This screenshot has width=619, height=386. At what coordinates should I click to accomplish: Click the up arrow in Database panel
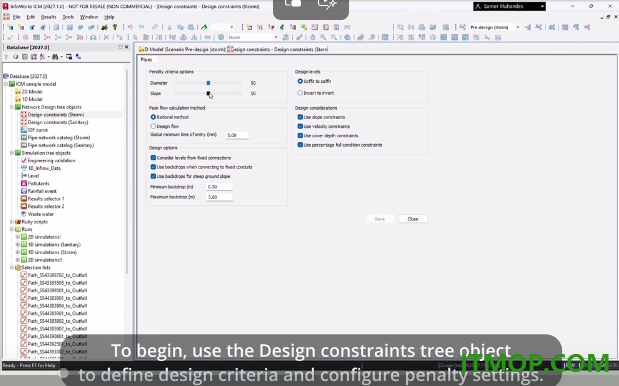tap(6, 57)
